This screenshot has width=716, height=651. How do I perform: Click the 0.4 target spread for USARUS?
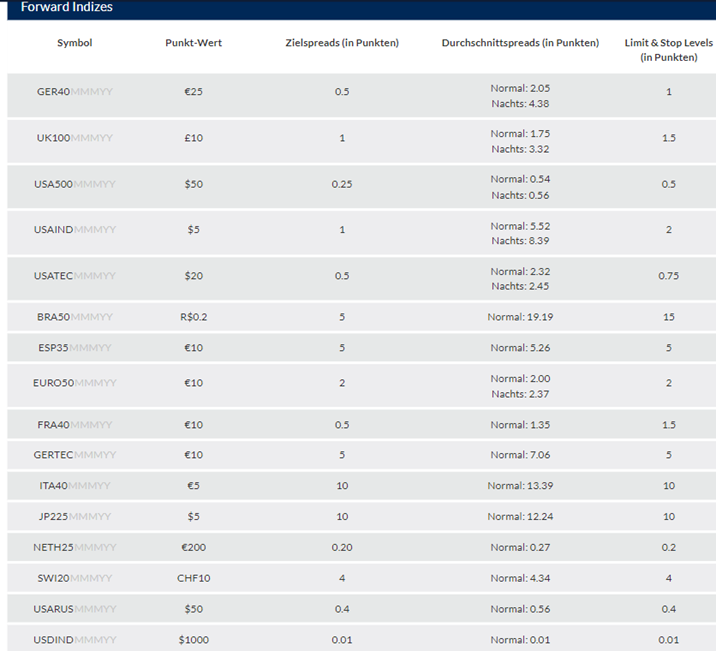coord(342,609)
